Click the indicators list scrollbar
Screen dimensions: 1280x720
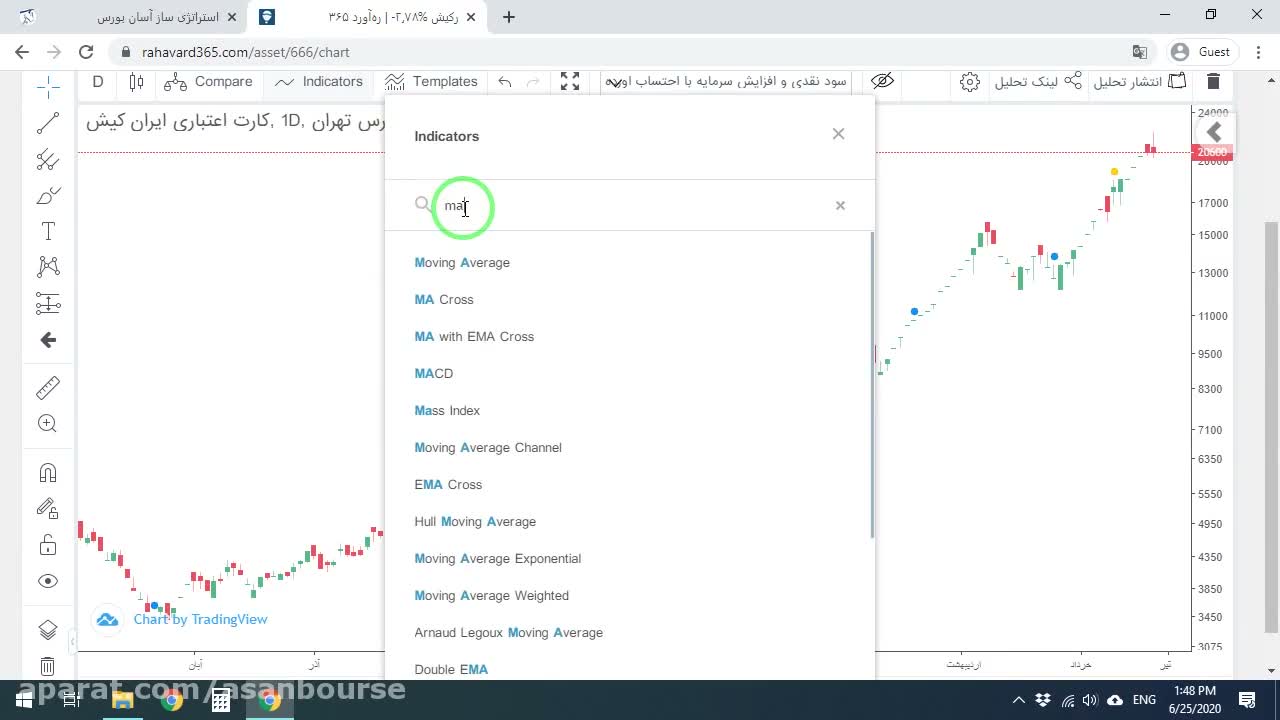[872, 385]
